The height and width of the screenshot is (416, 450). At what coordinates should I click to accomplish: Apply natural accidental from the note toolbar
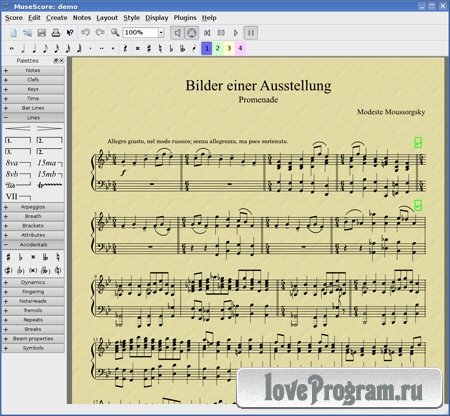(x=160, y=49)
